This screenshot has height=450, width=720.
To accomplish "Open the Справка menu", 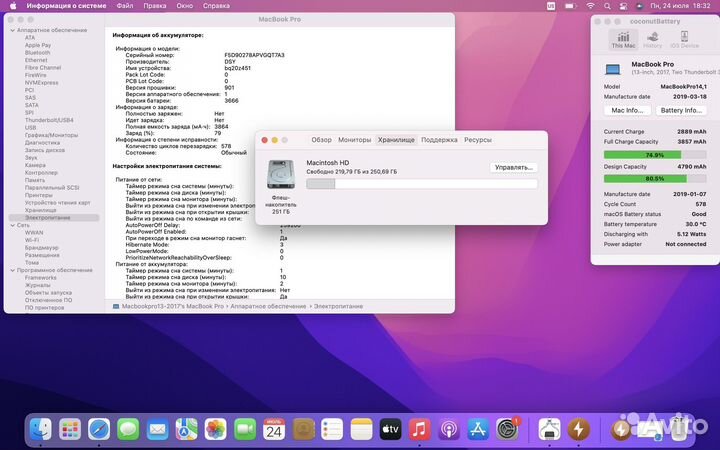I will tap(216, 6).
